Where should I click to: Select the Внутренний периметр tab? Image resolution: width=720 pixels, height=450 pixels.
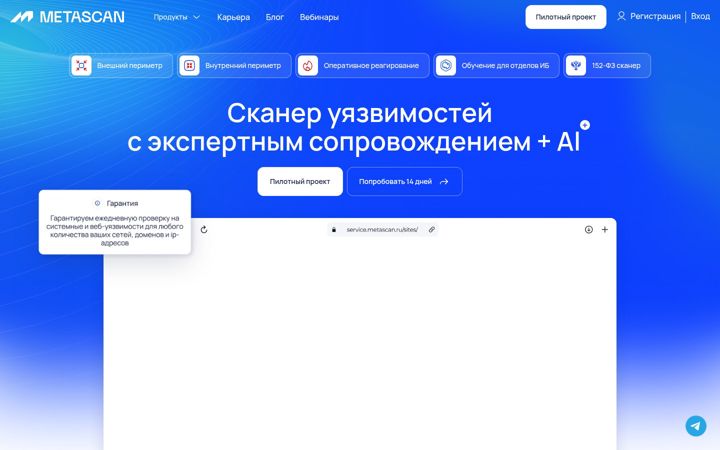point(234,65)
